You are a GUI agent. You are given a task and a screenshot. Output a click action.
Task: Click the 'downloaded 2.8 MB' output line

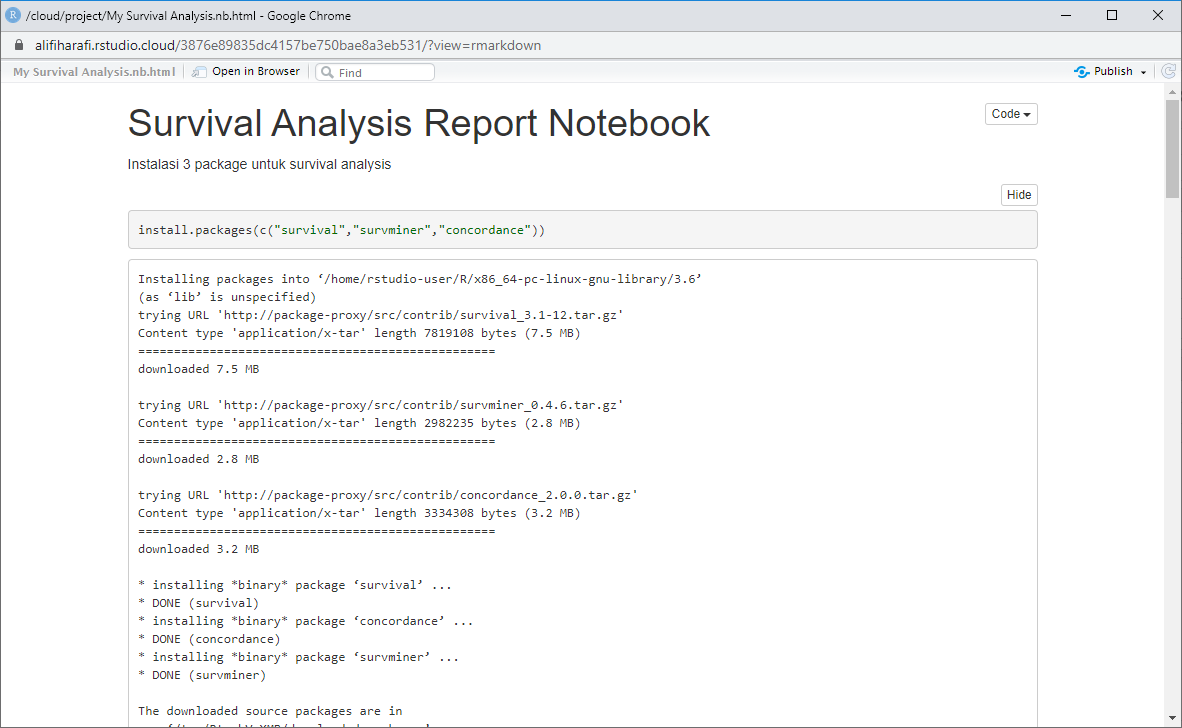tap(198, 459)
